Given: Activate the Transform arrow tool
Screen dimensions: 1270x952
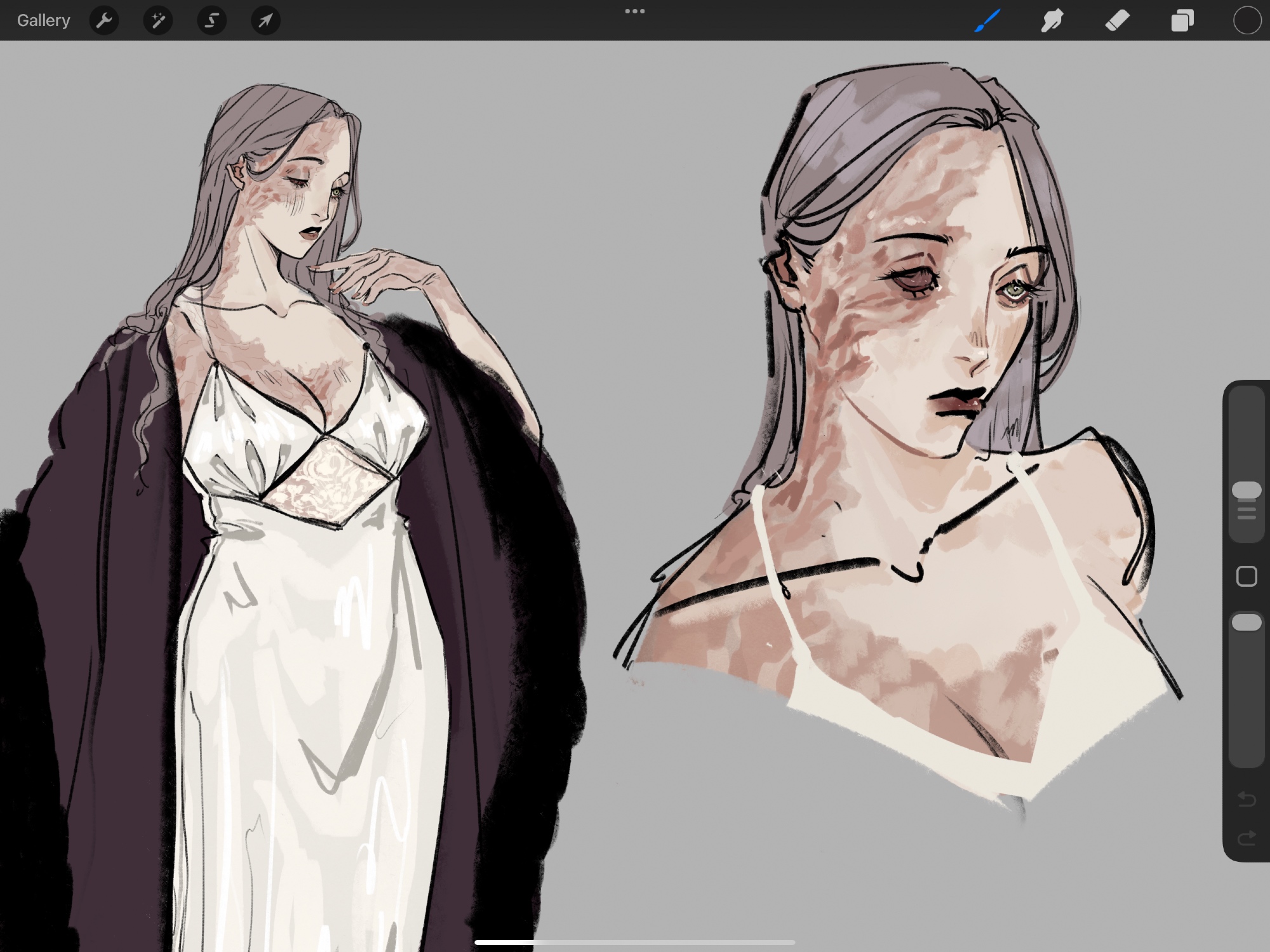Looking at the screenshot, I should 265,20.
